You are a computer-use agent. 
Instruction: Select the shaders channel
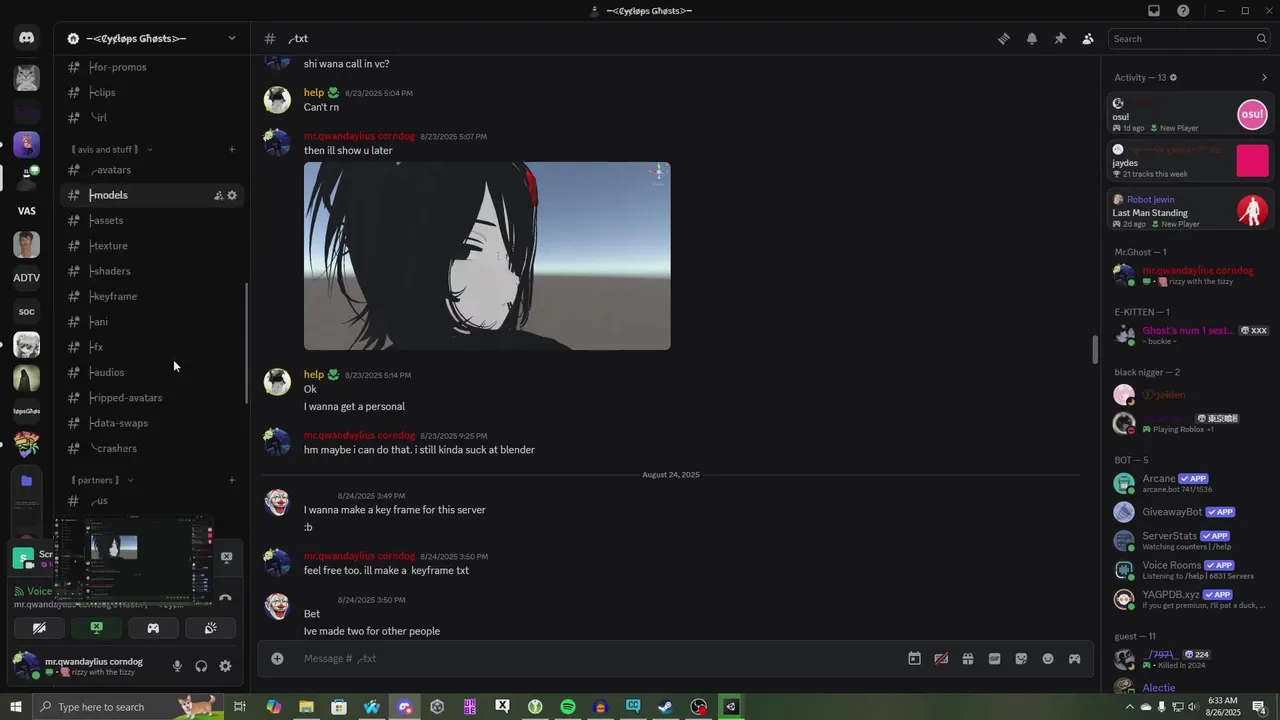tap(152, 271)
